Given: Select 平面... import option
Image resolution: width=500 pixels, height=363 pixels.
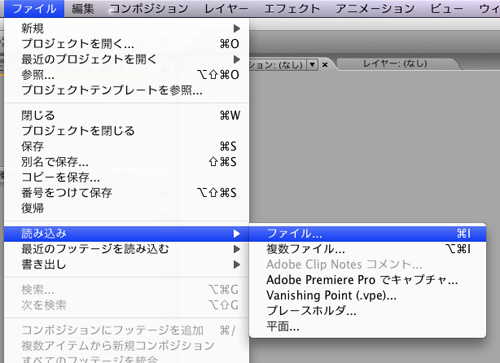Looking at the screenshot, I should pos(368,326).
